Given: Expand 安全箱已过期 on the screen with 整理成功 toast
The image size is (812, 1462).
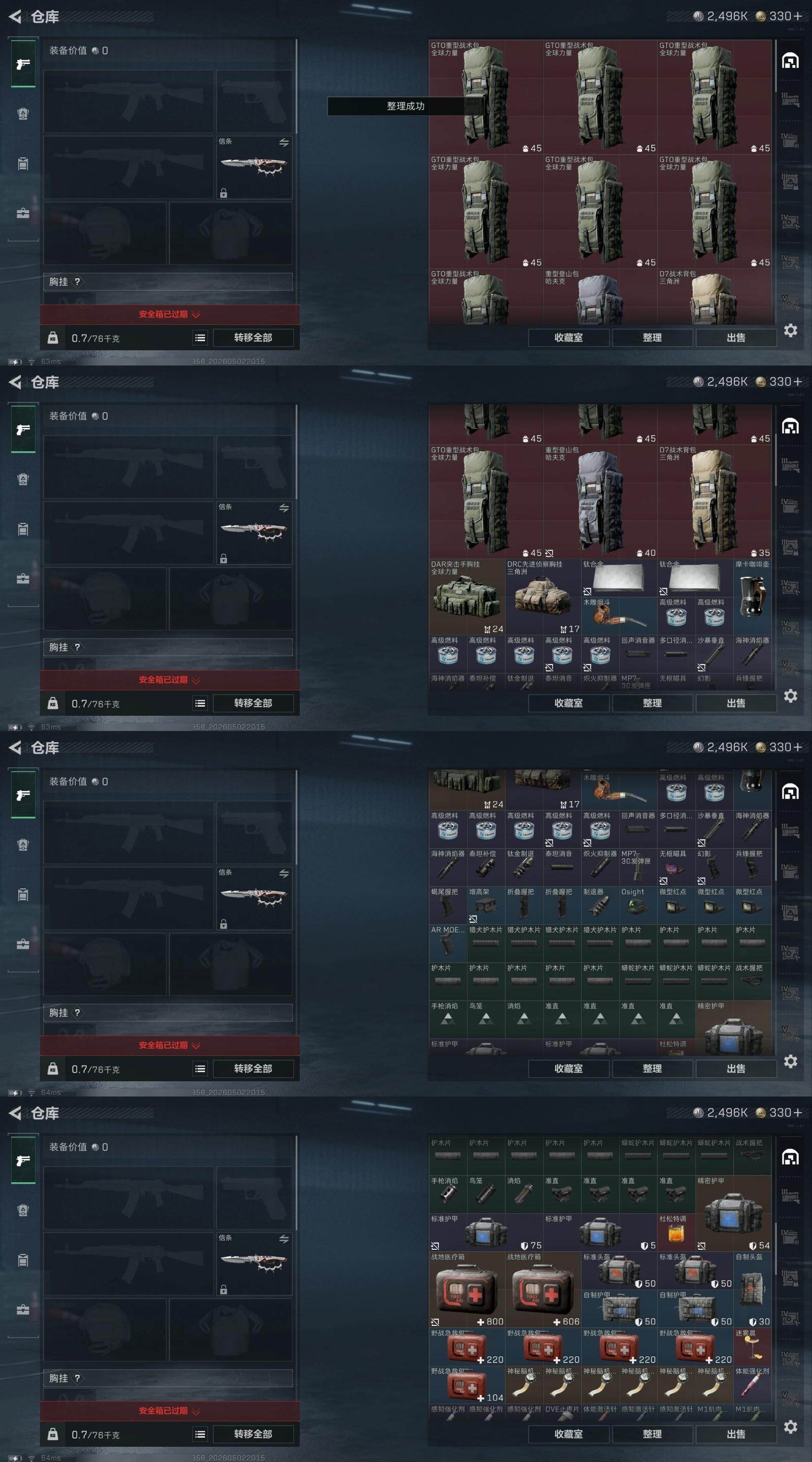Looking at the screenshot, I should [x=169, y=314].
